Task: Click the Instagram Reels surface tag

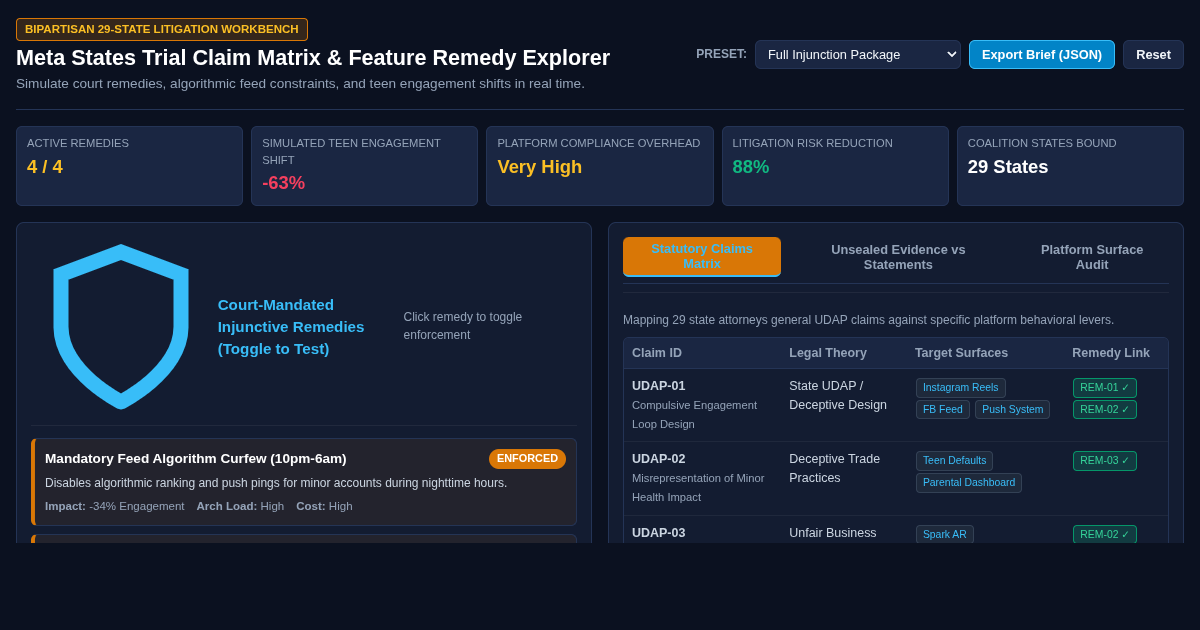Action: [x=961, y=388]
